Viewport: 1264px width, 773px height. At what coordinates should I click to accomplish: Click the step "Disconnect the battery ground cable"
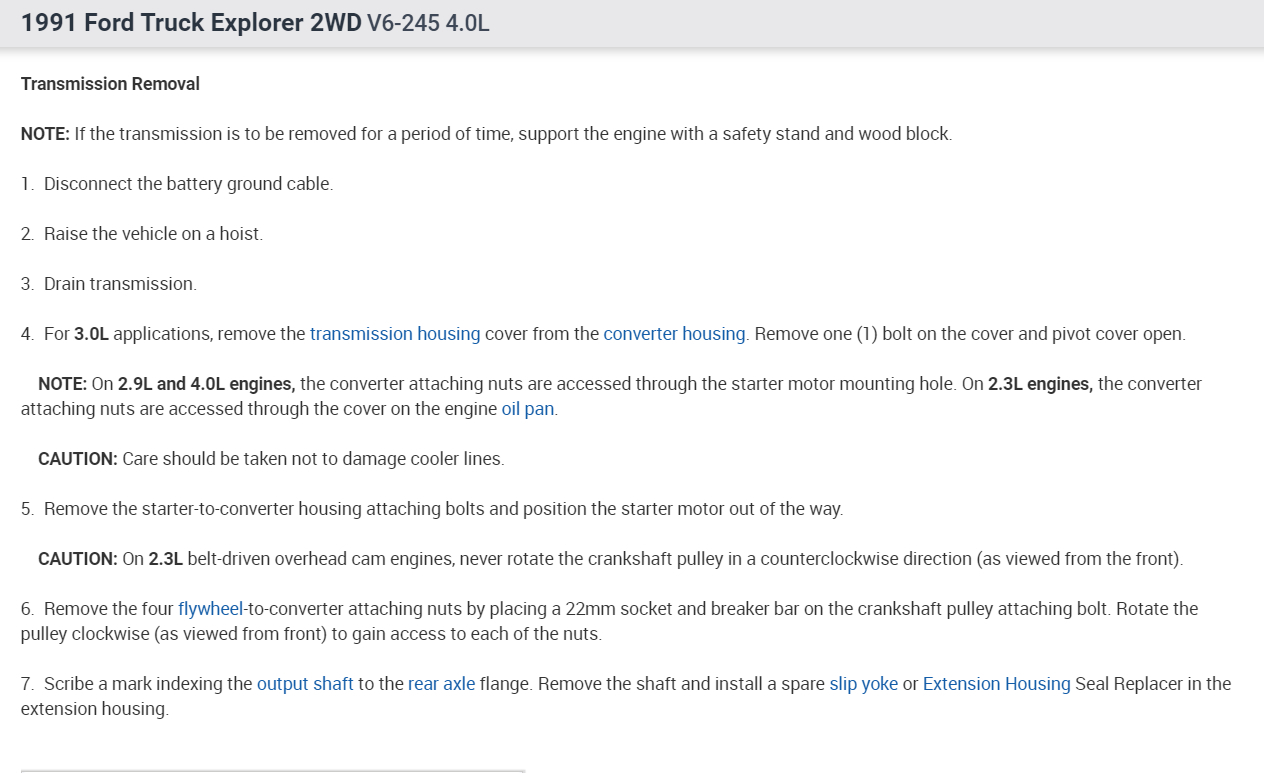[188, 184]
